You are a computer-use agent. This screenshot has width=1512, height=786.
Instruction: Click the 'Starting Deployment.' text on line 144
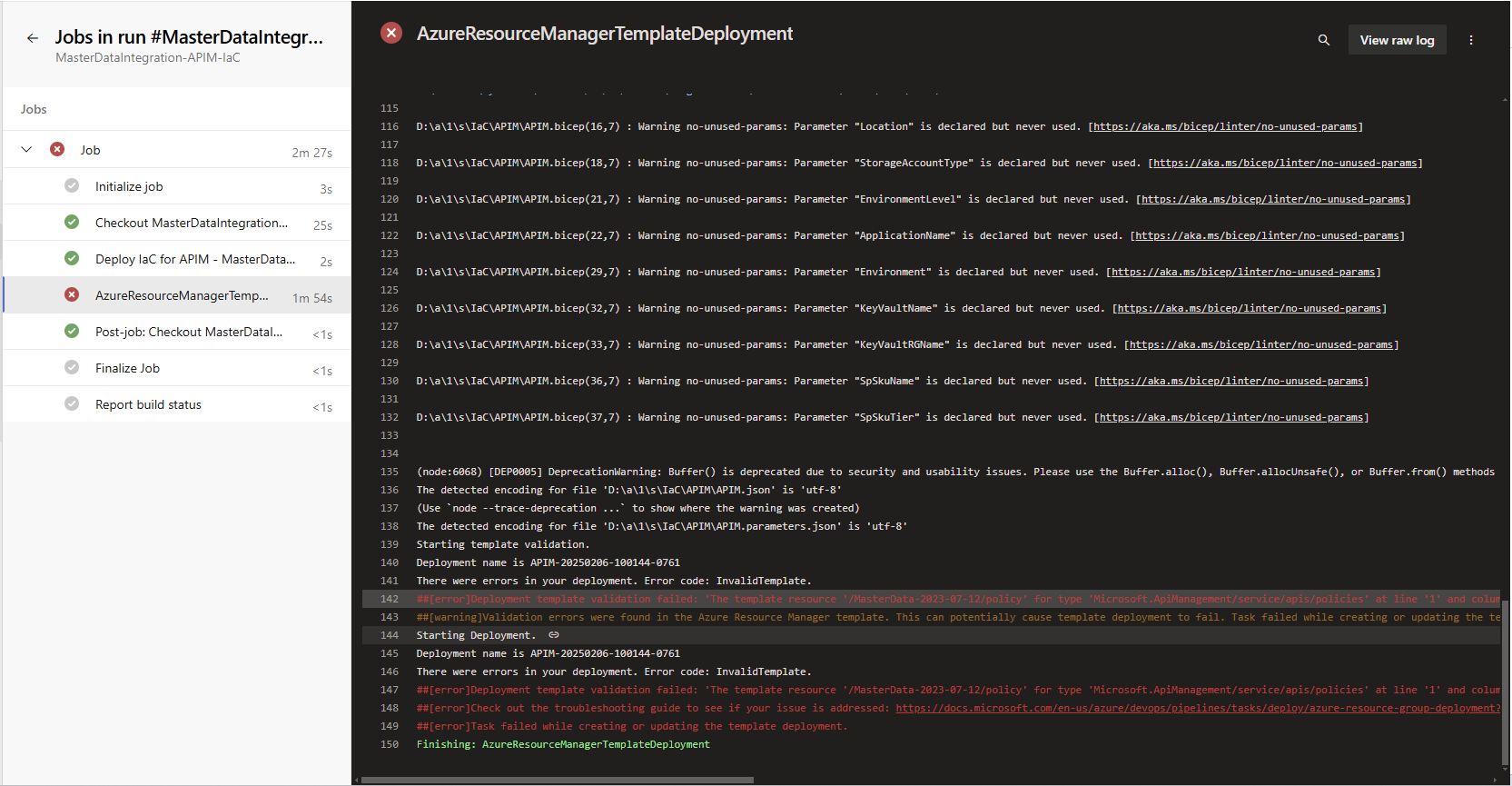(477, 635)
